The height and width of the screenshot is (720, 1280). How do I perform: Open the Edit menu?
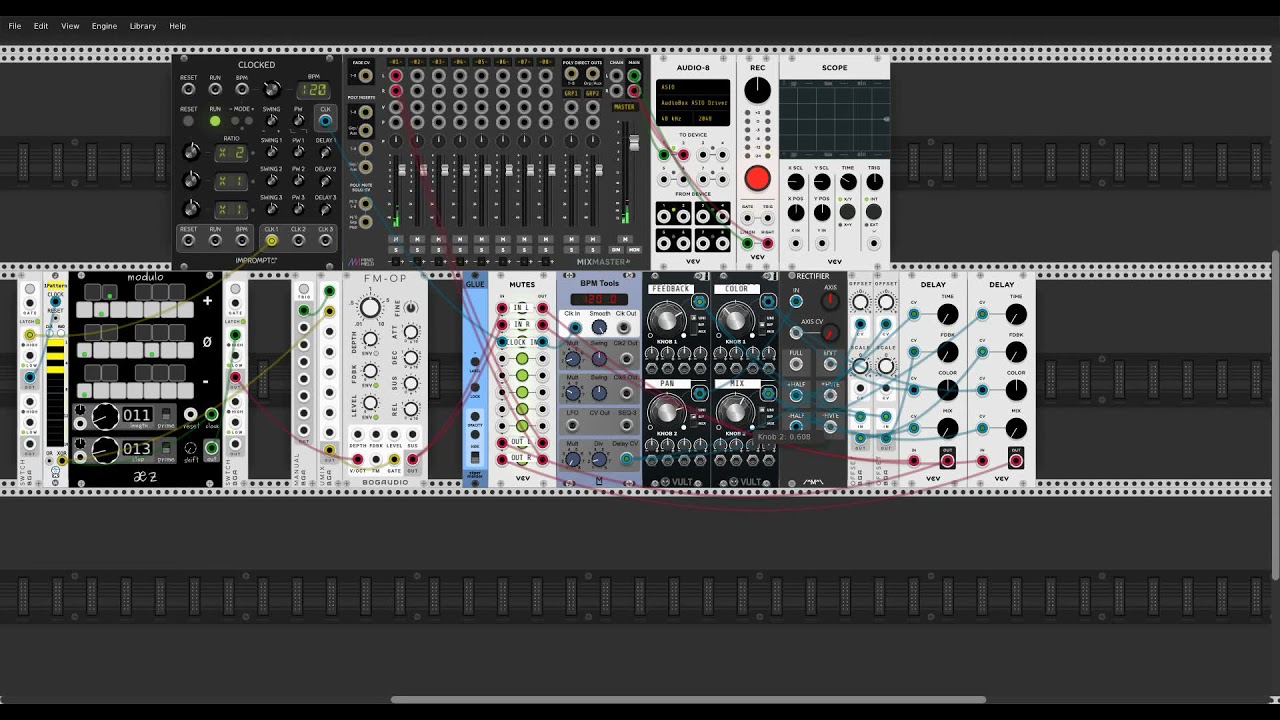(41, 26)
